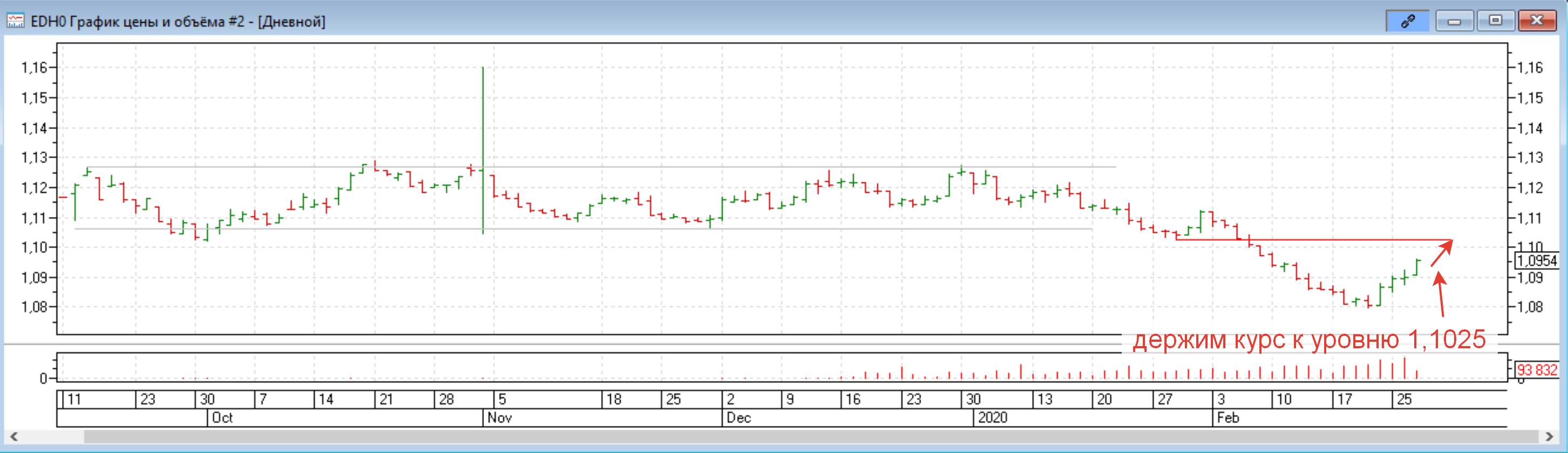The image size is (1568, 453).
Task: Click the volume axis label '0'
Action: (43, 378)
